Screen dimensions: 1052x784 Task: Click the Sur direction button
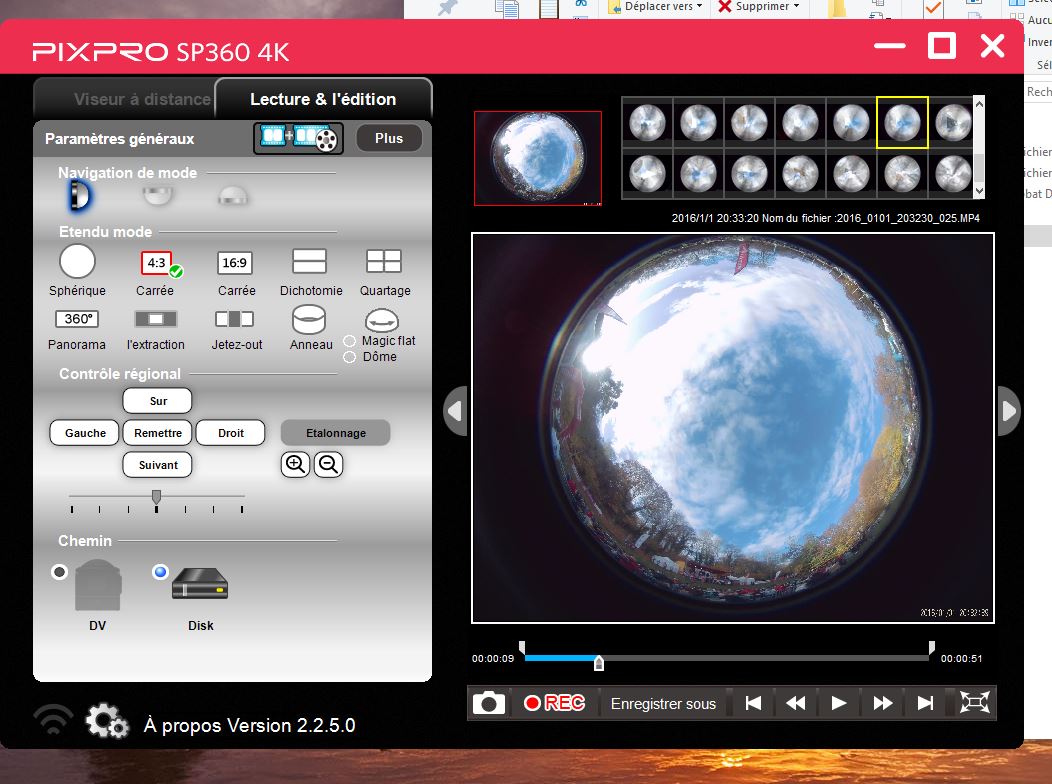coord(158,401)
